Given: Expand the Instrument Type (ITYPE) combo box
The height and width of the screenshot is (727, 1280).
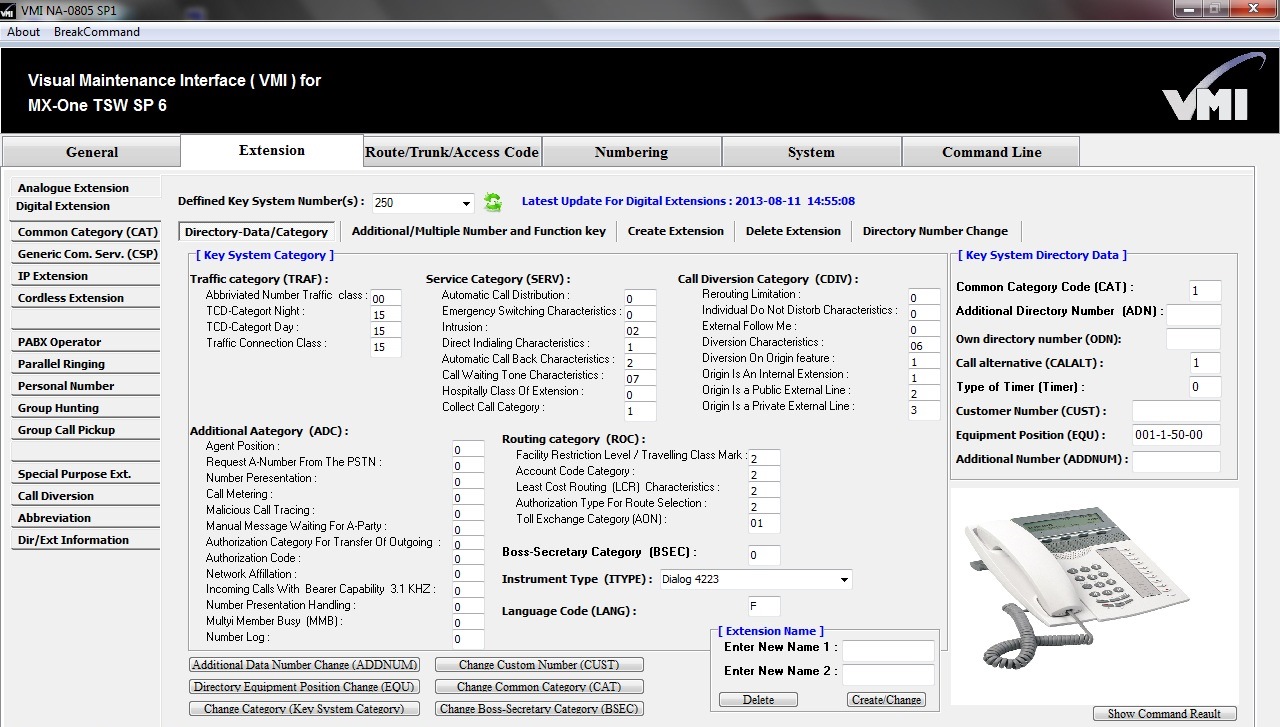Looking at the screenshot, I should [844, 579].
